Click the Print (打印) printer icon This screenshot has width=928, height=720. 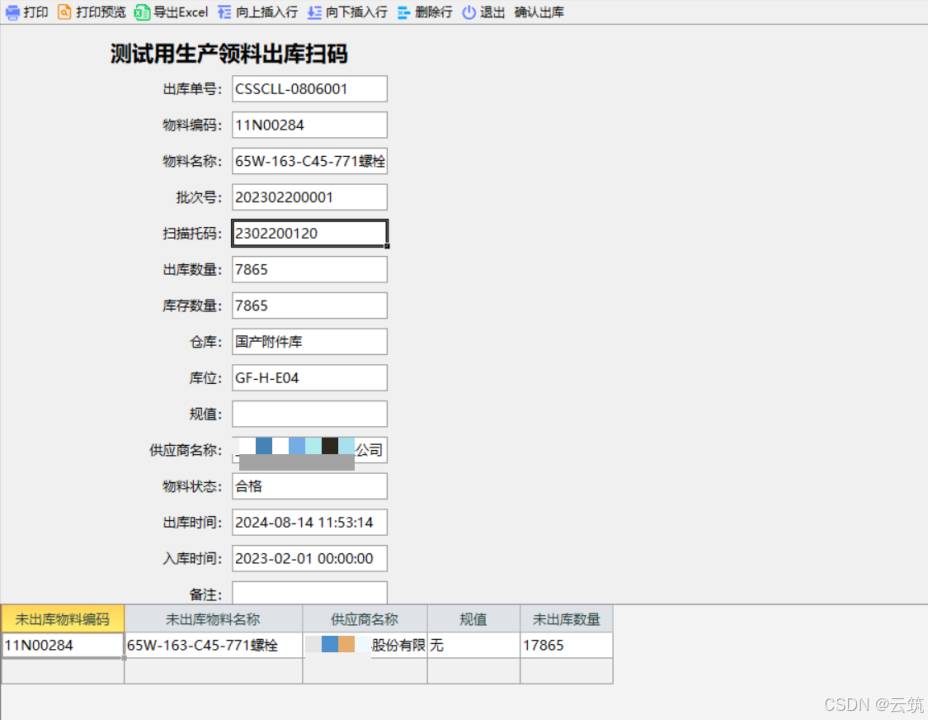(x=13, y=13)
